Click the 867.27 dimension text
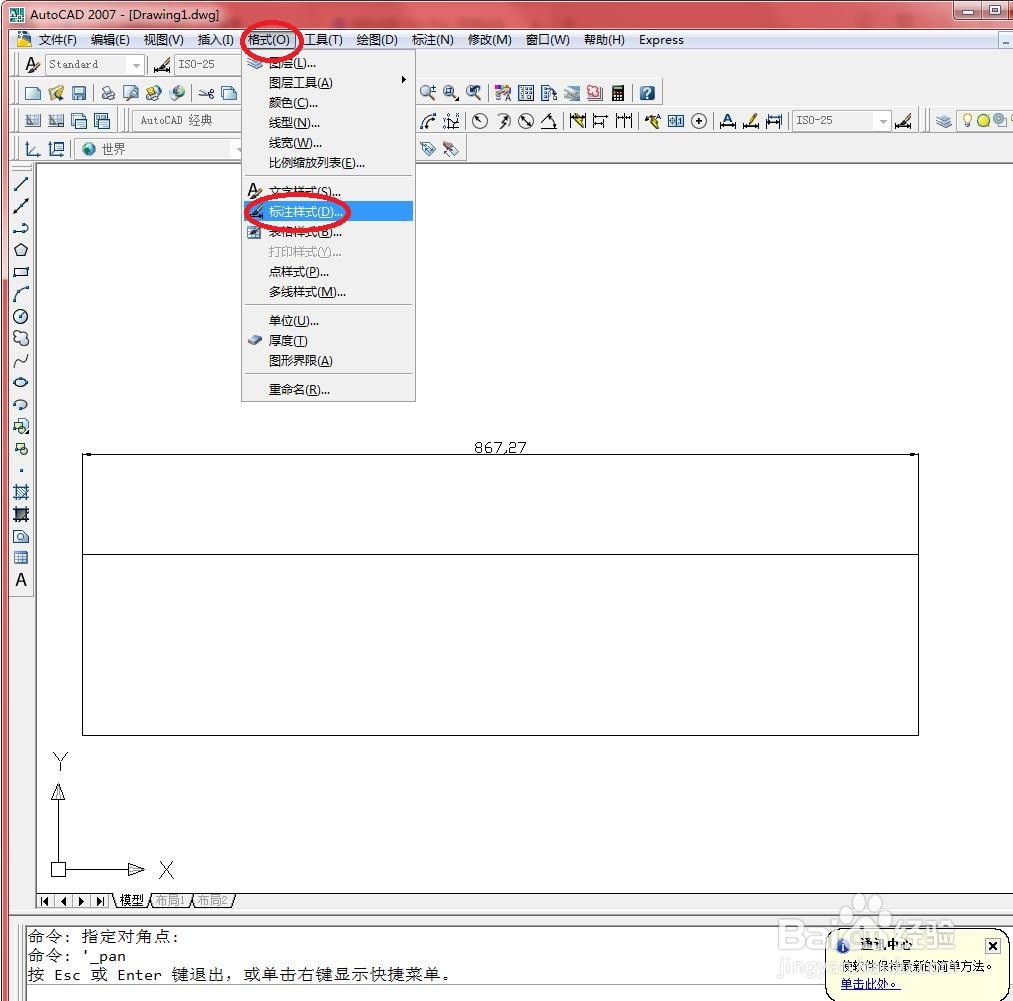 (500, 447)
